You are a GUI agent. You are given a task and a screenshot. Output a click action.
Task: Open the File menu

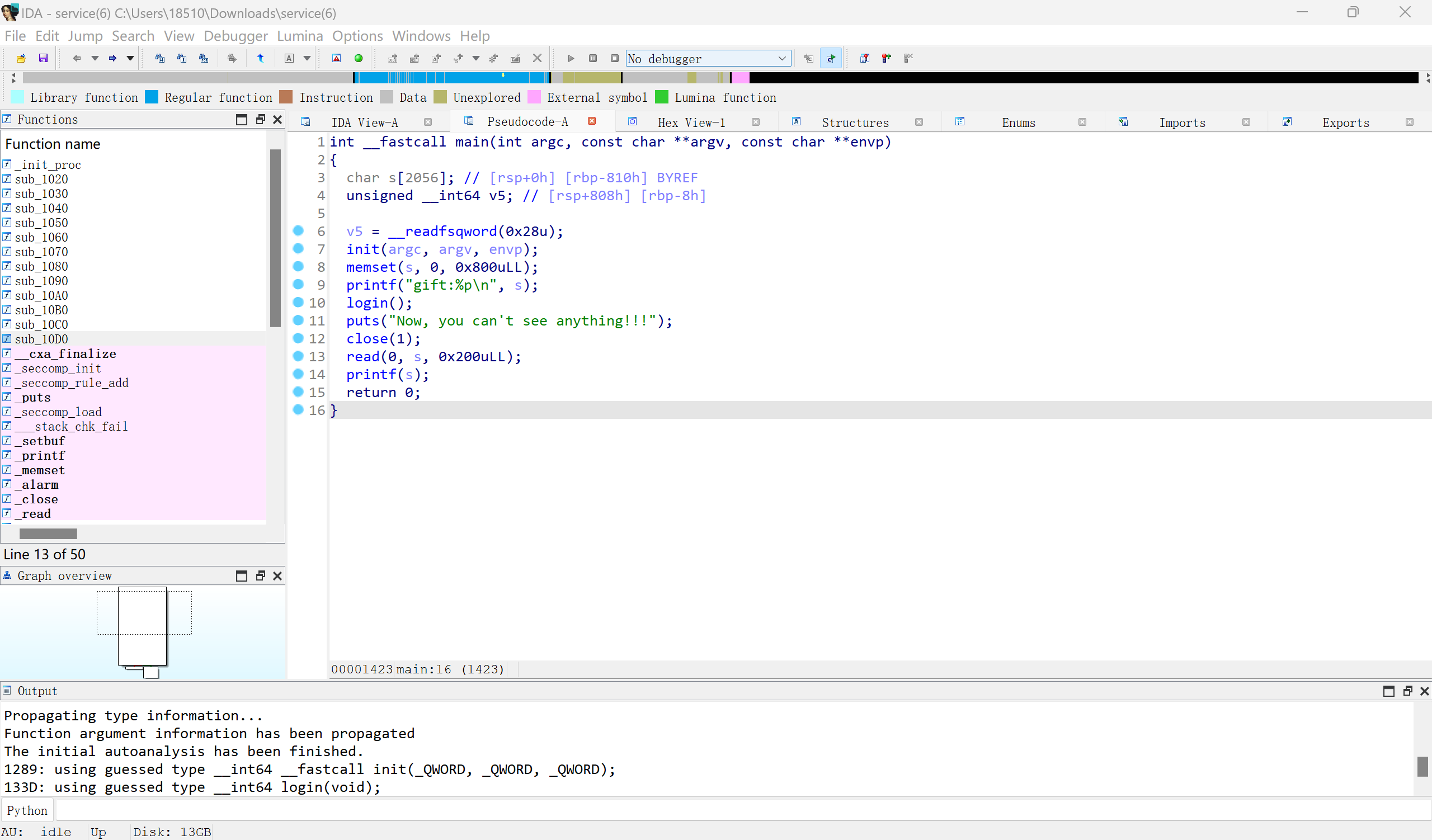point(15,36)
